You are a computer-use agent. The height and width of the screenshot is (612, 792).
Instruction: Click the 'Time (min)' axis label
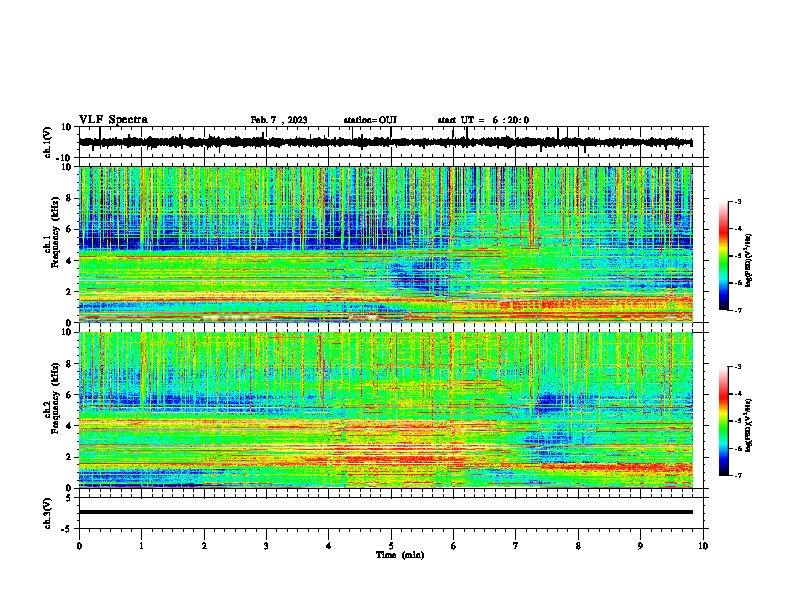[400, 555]
